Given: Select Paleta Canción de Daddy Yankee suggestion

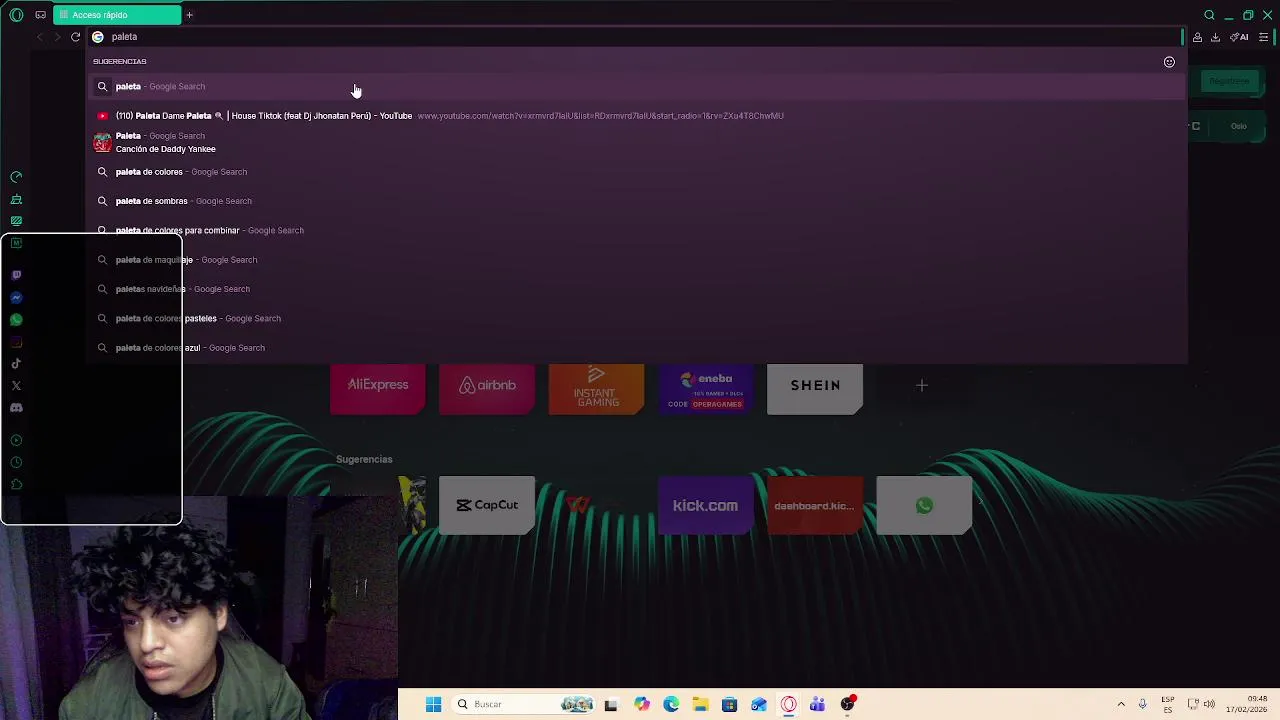Looking at the screenshot, I should pyautogui.click(x=637, y=142).
